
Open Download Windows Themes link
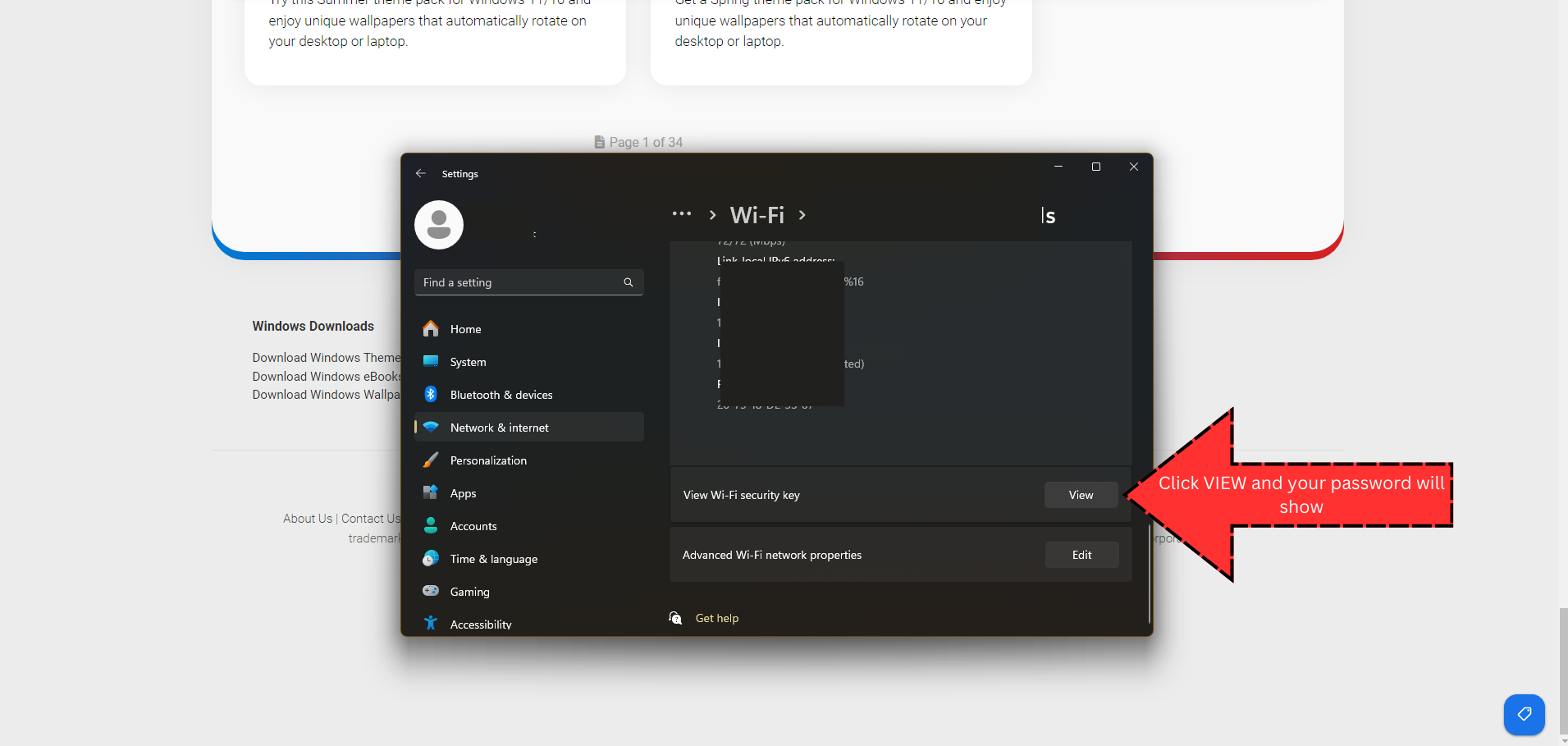coord(327,358)
